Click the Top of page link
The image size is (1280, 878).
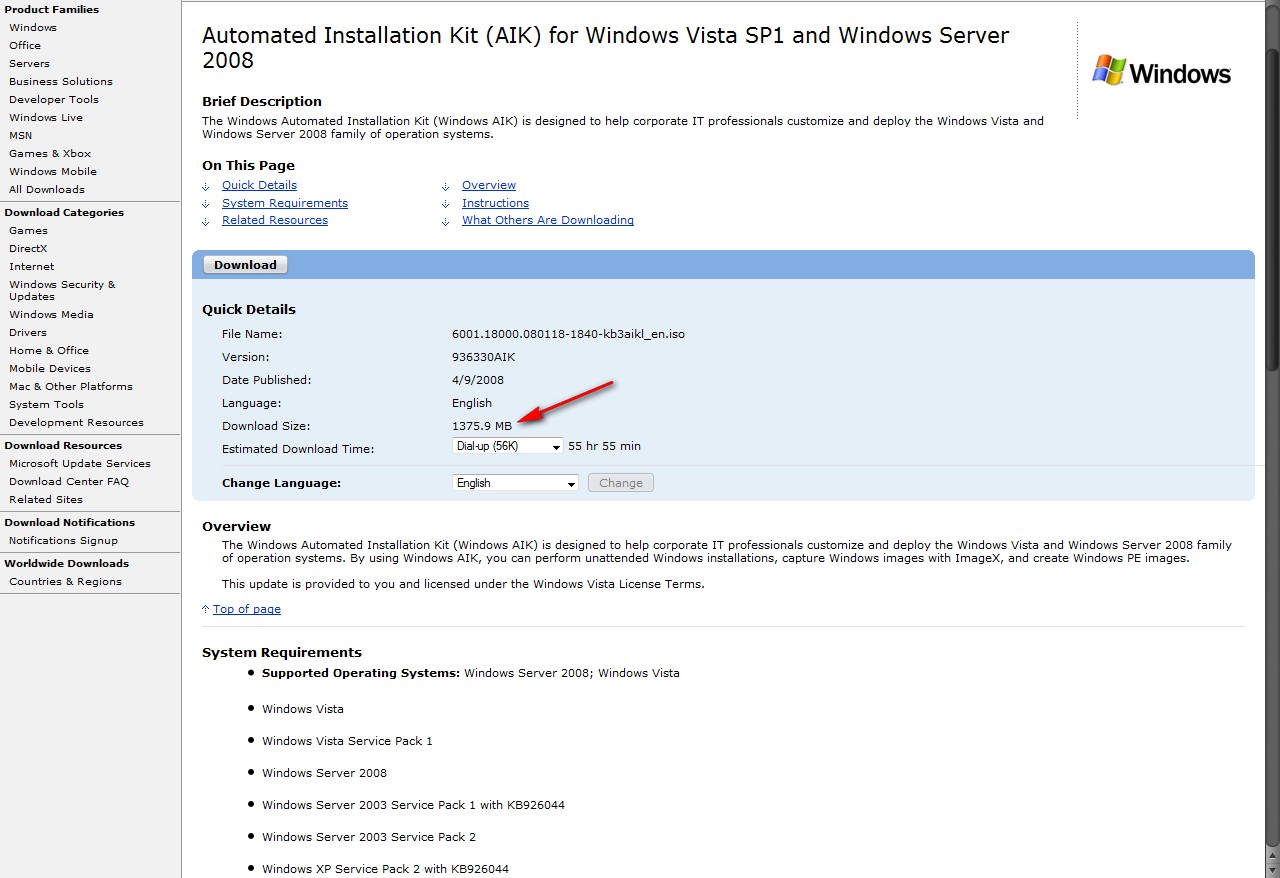tap(247, 609)
